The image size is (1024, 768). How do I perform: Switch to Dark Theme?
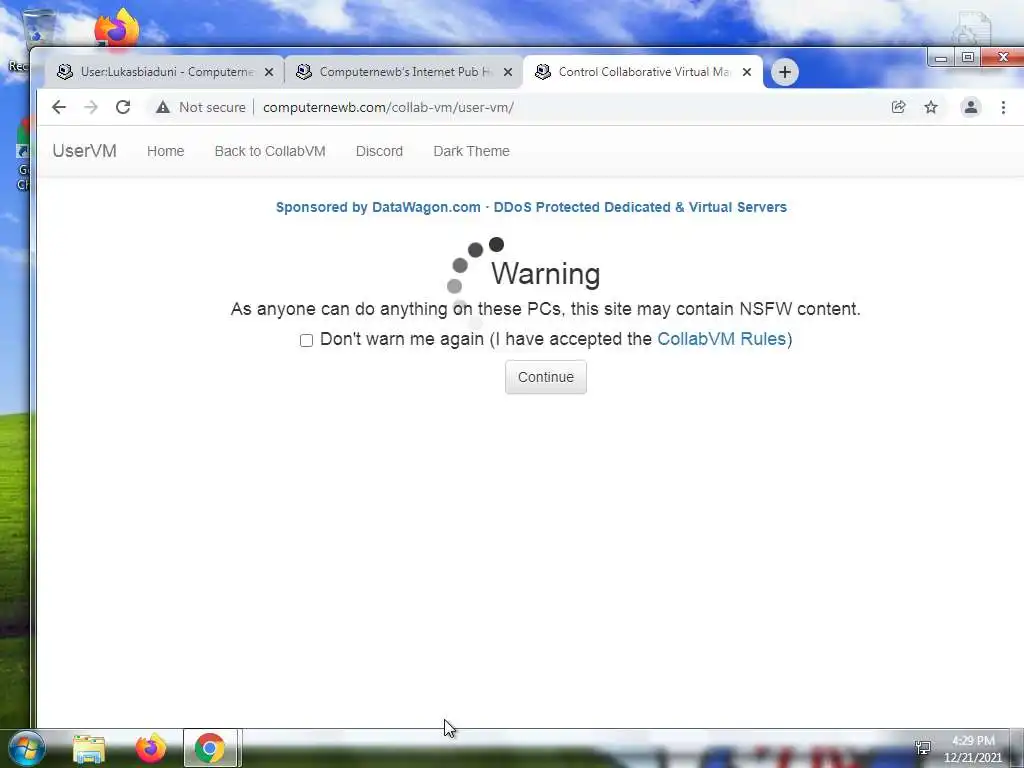tap(472, 151)
